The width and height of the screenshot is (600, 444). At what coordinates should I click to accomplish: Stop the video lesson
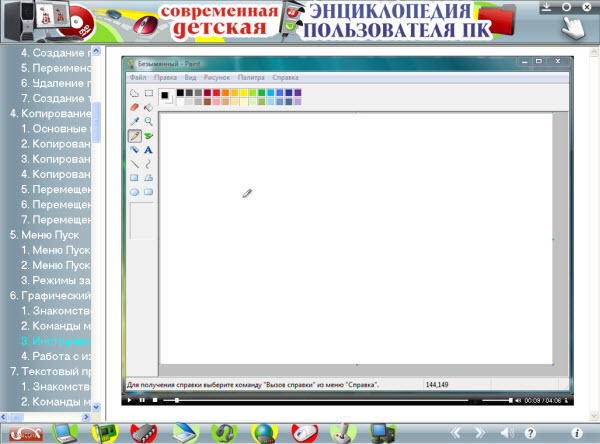click(x=155, y=400)
